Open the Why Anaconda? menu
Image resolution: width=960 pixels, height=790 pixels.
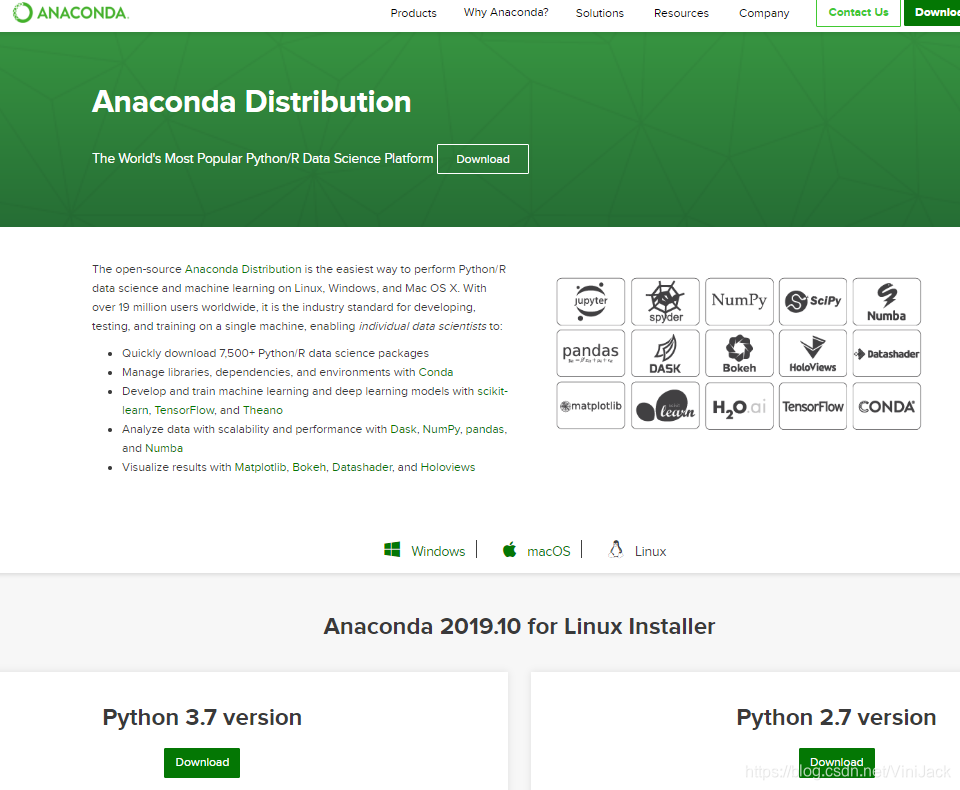506,12
